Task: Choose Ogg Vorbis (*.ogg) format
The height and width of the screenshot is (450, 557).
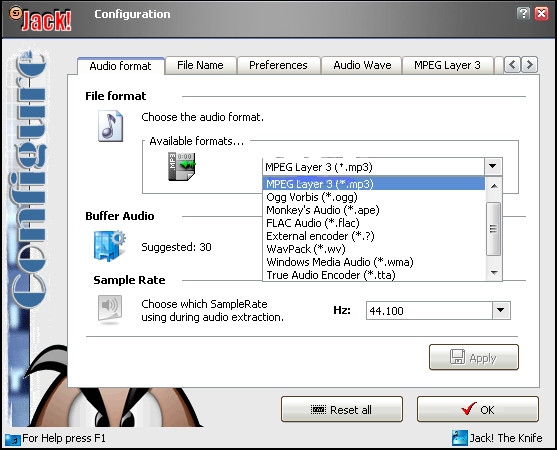Action: 374,197
